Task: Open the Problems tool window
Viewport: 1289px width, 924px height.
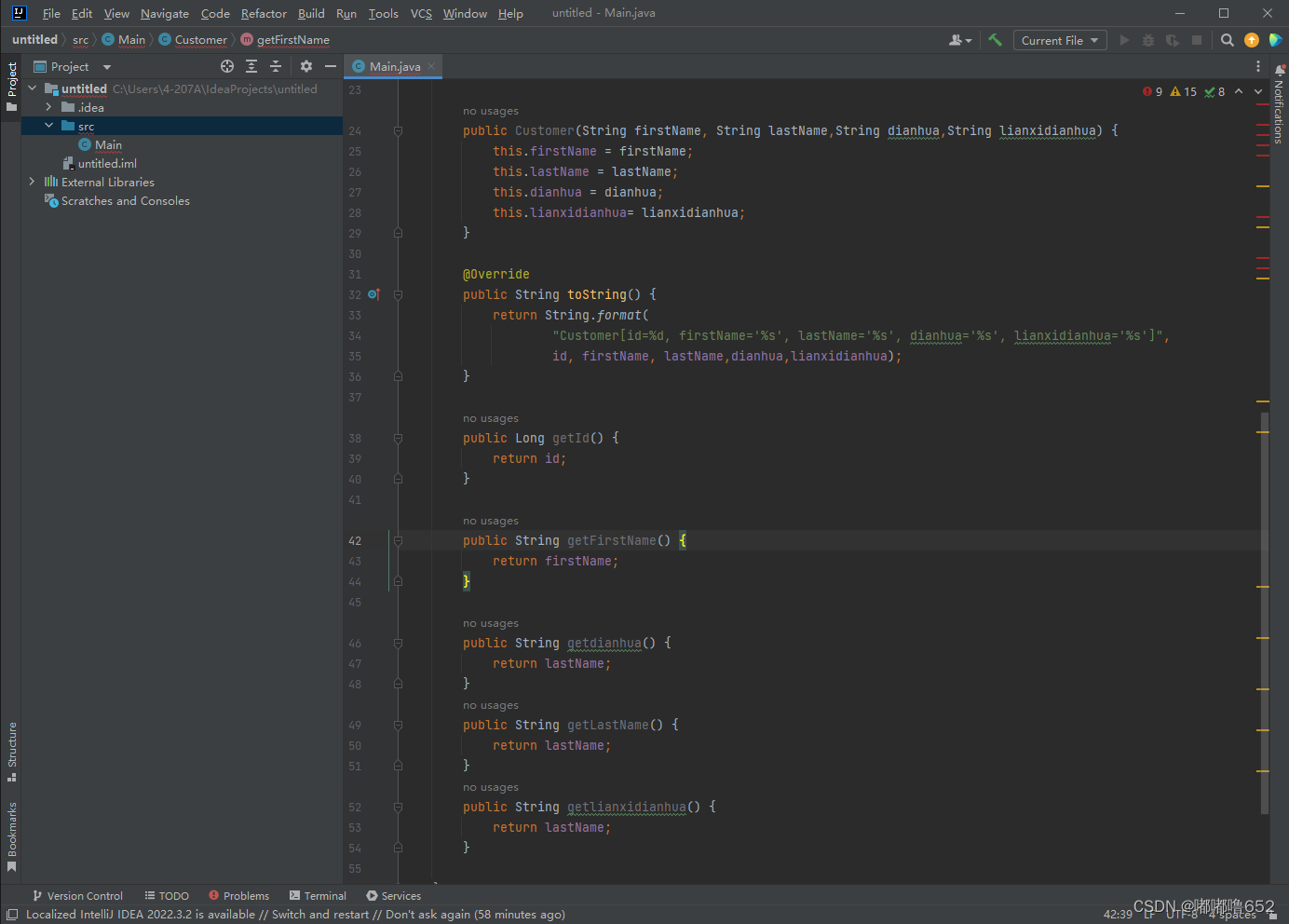Action: (239, 896)
